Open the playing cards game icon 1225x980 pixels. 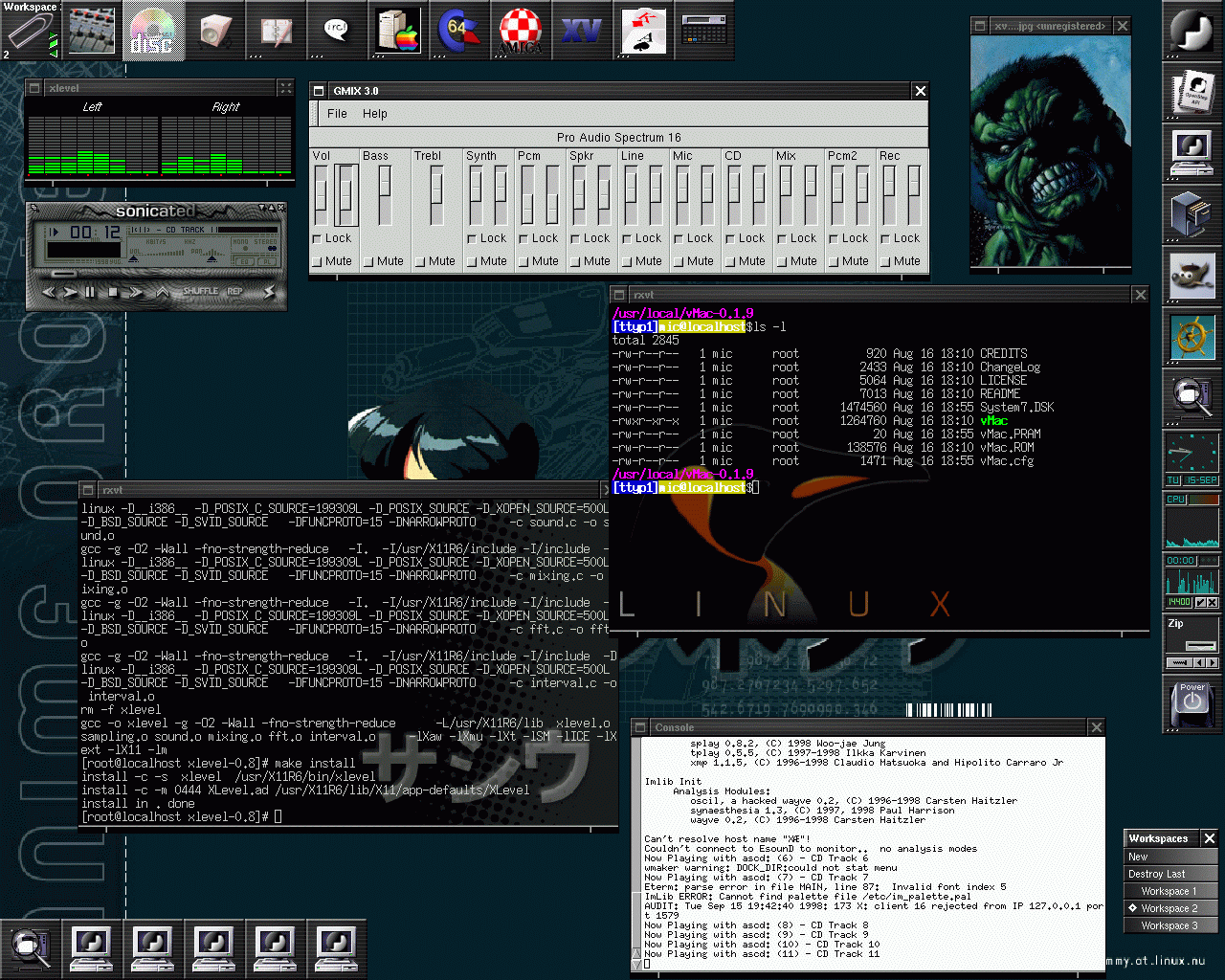tap(643, 31)
